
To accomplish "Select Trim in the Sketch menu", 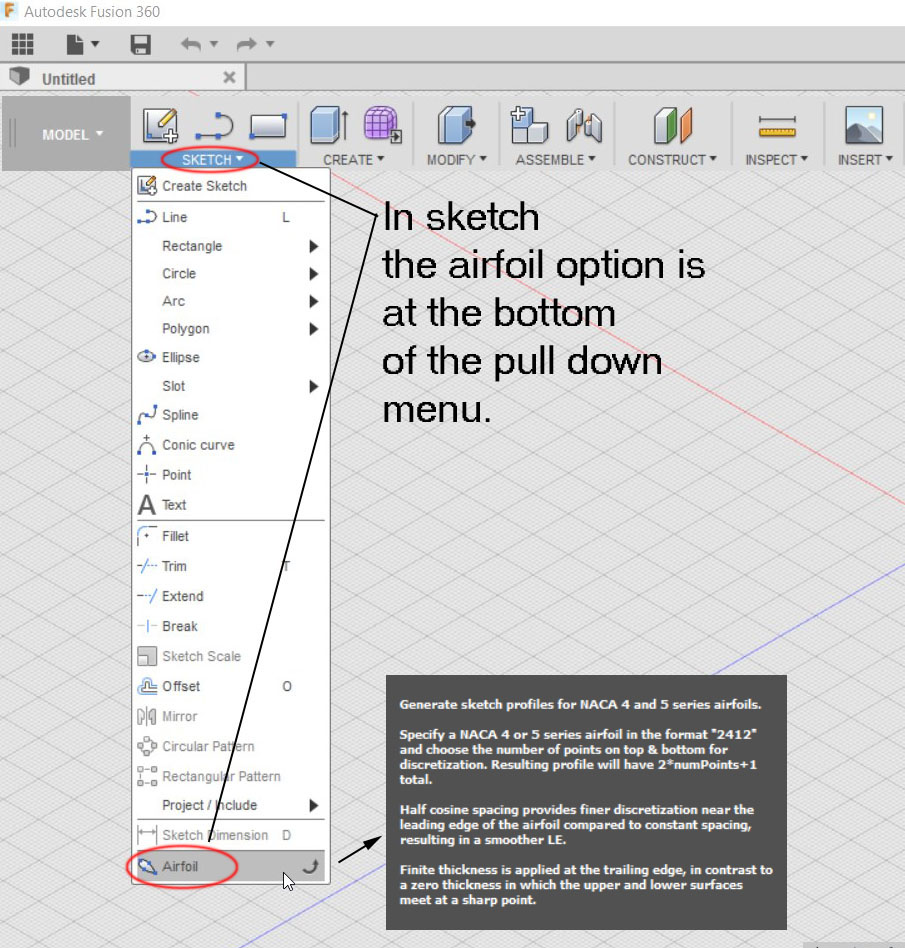I will point(231,566).
